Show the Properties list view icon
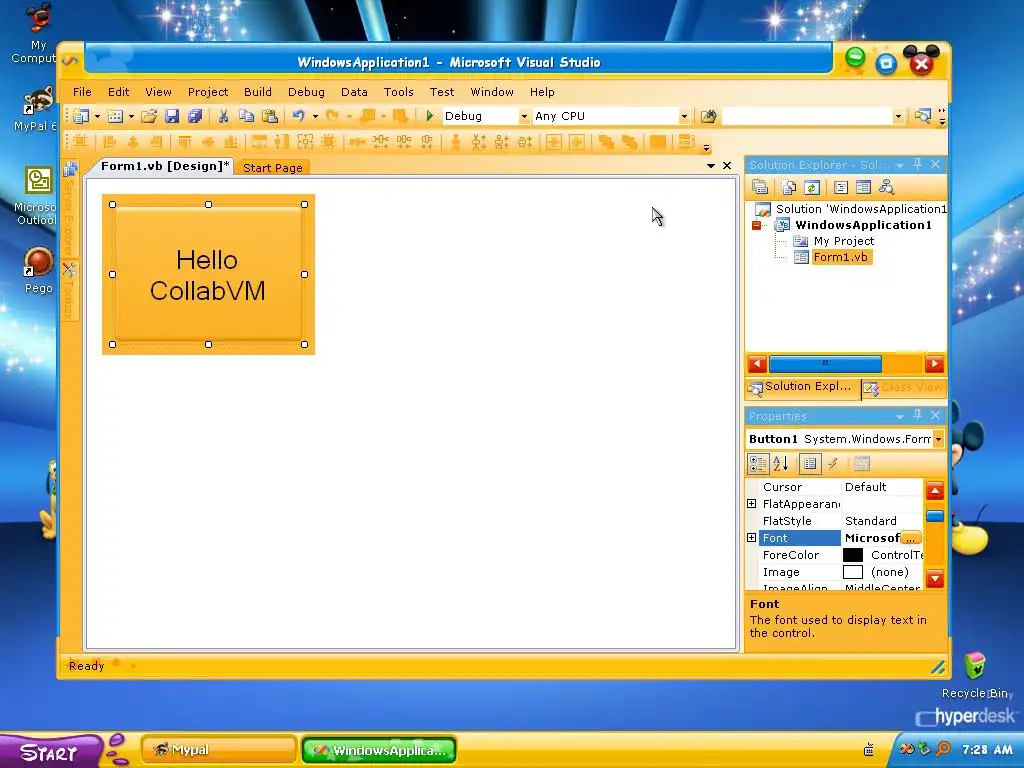The height and width of the screenshot is (768, 1024). (810, 464)
